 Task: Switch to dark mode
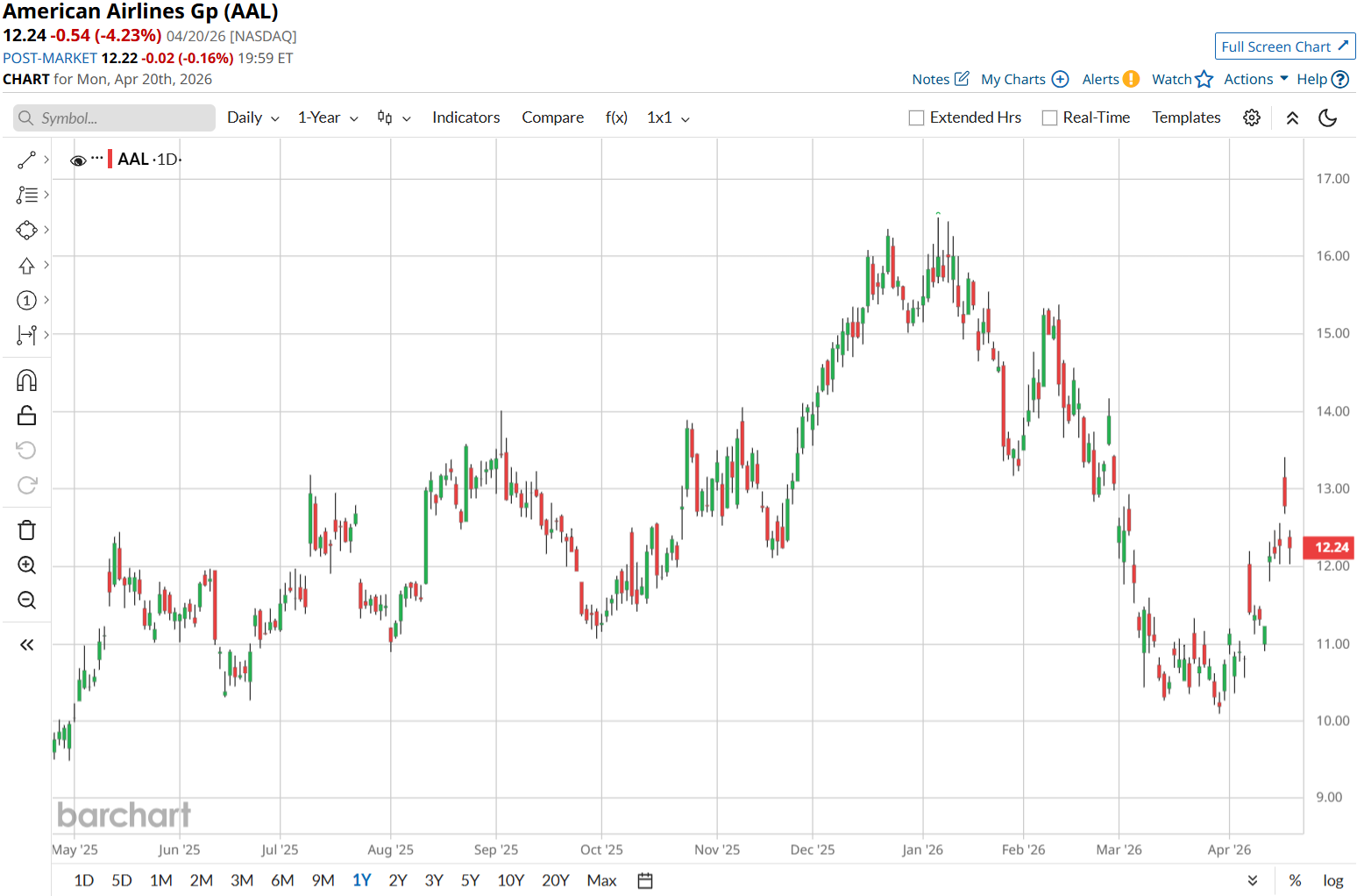[1327, 117]
